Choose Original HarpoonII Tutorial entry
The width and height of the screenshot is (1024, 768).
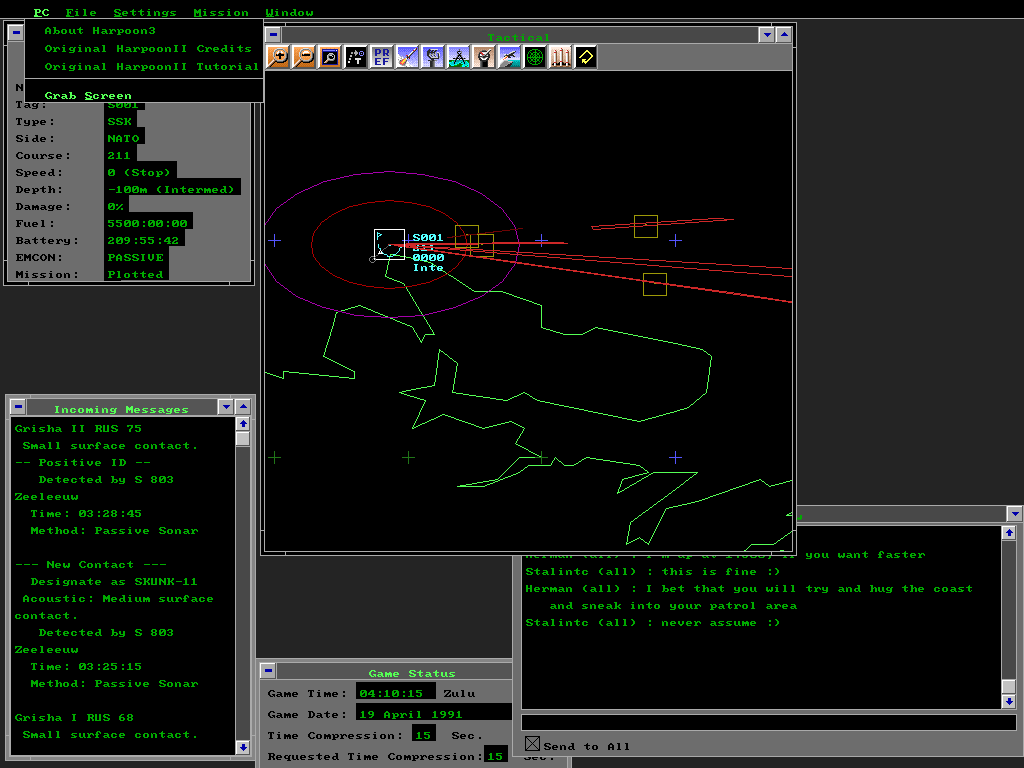point(151,67)
